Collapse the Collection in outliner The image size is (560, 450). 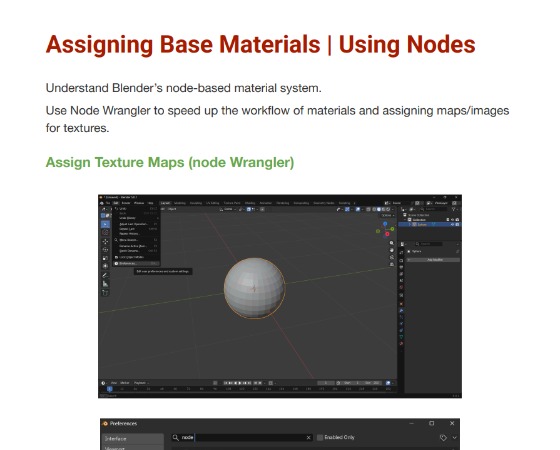pos(405,220)
